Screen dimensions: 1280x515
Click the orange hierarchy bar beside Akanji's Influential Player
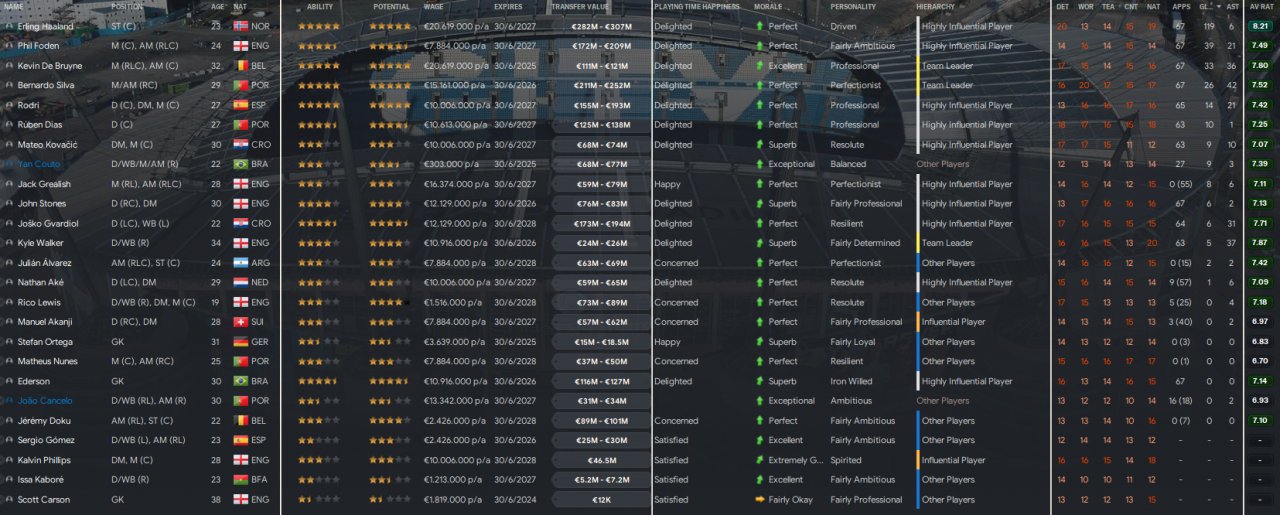click(917, 322)
